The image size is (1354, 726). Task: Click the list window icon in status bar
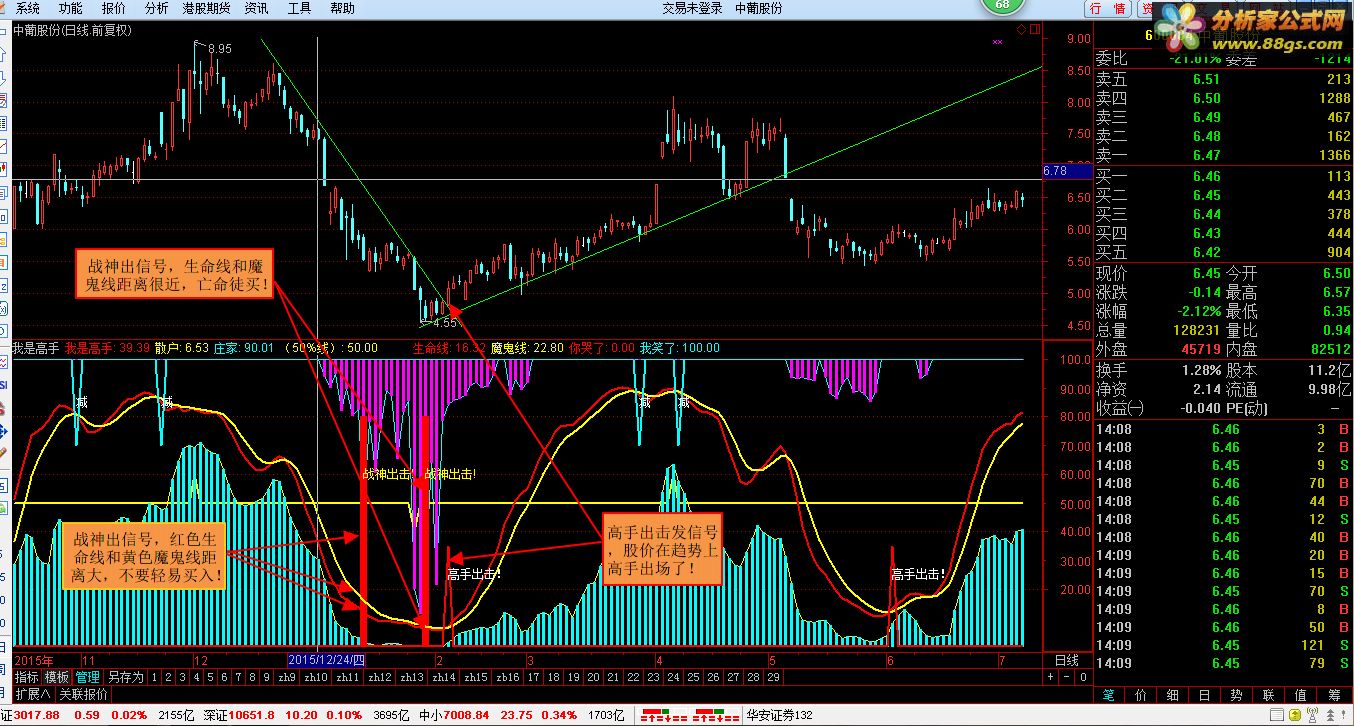click(1277, 715)
